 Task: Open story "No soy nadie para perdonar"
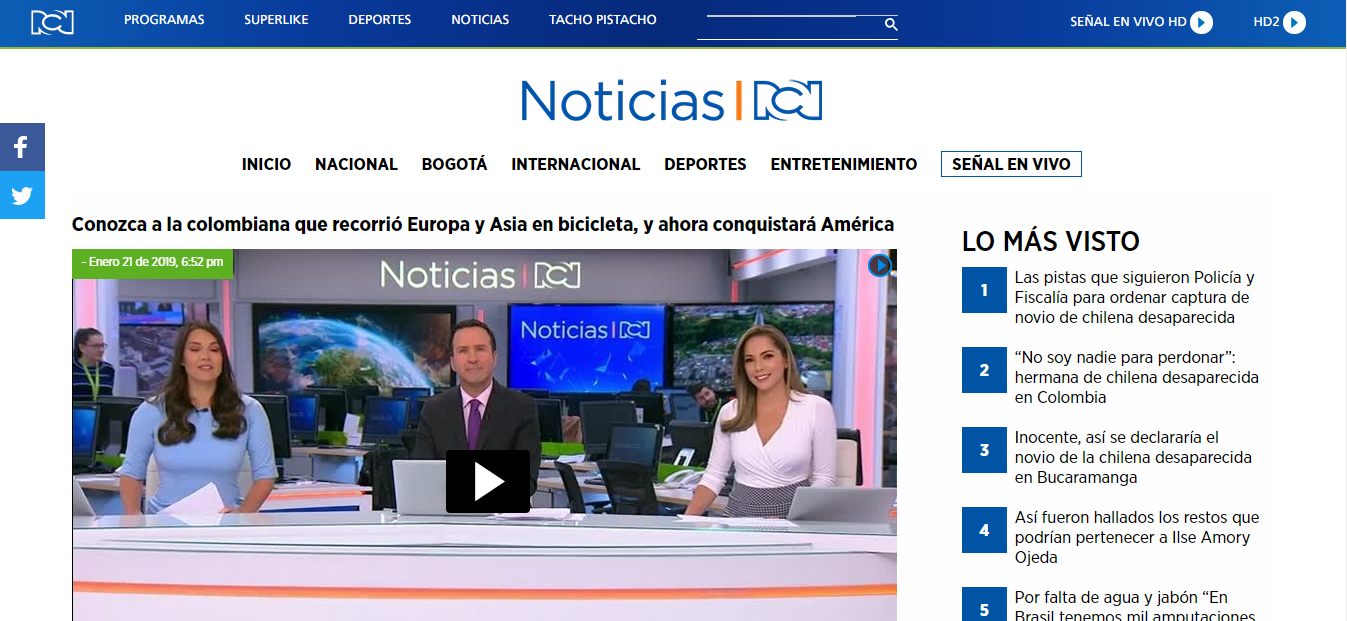[1136, 377]
